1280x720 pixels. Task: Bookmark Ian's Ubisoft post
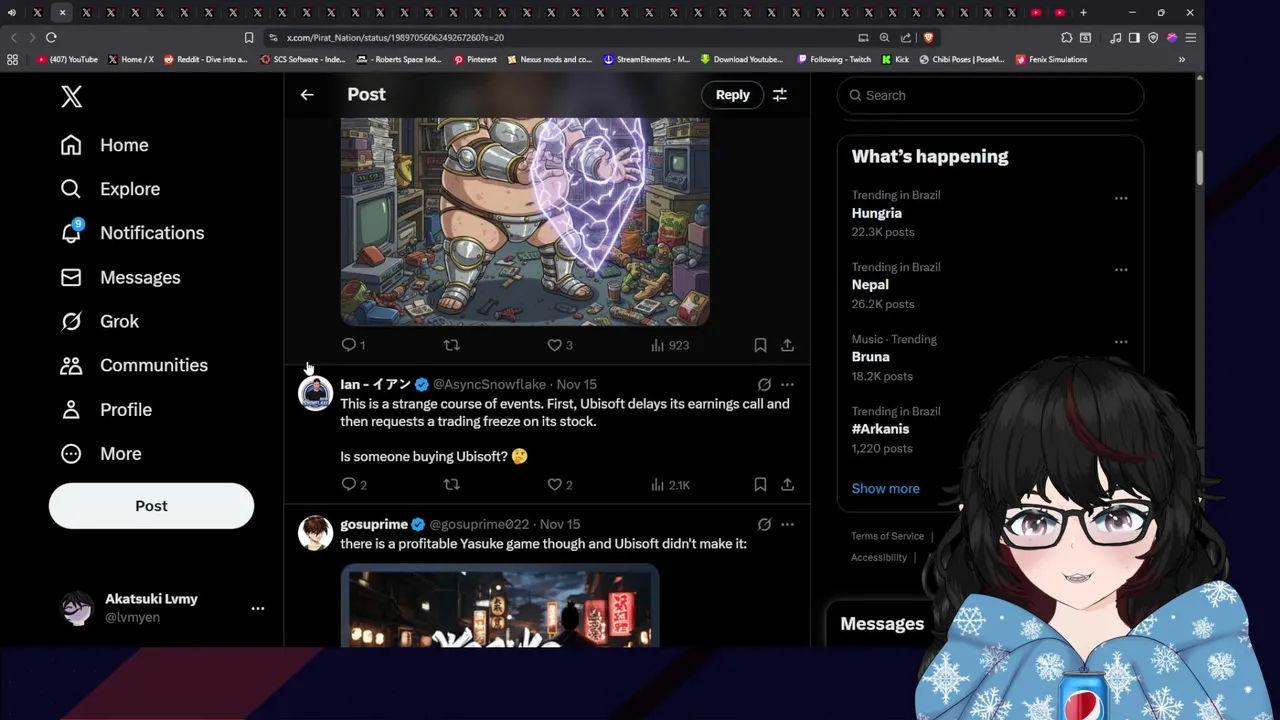[760, 485]
